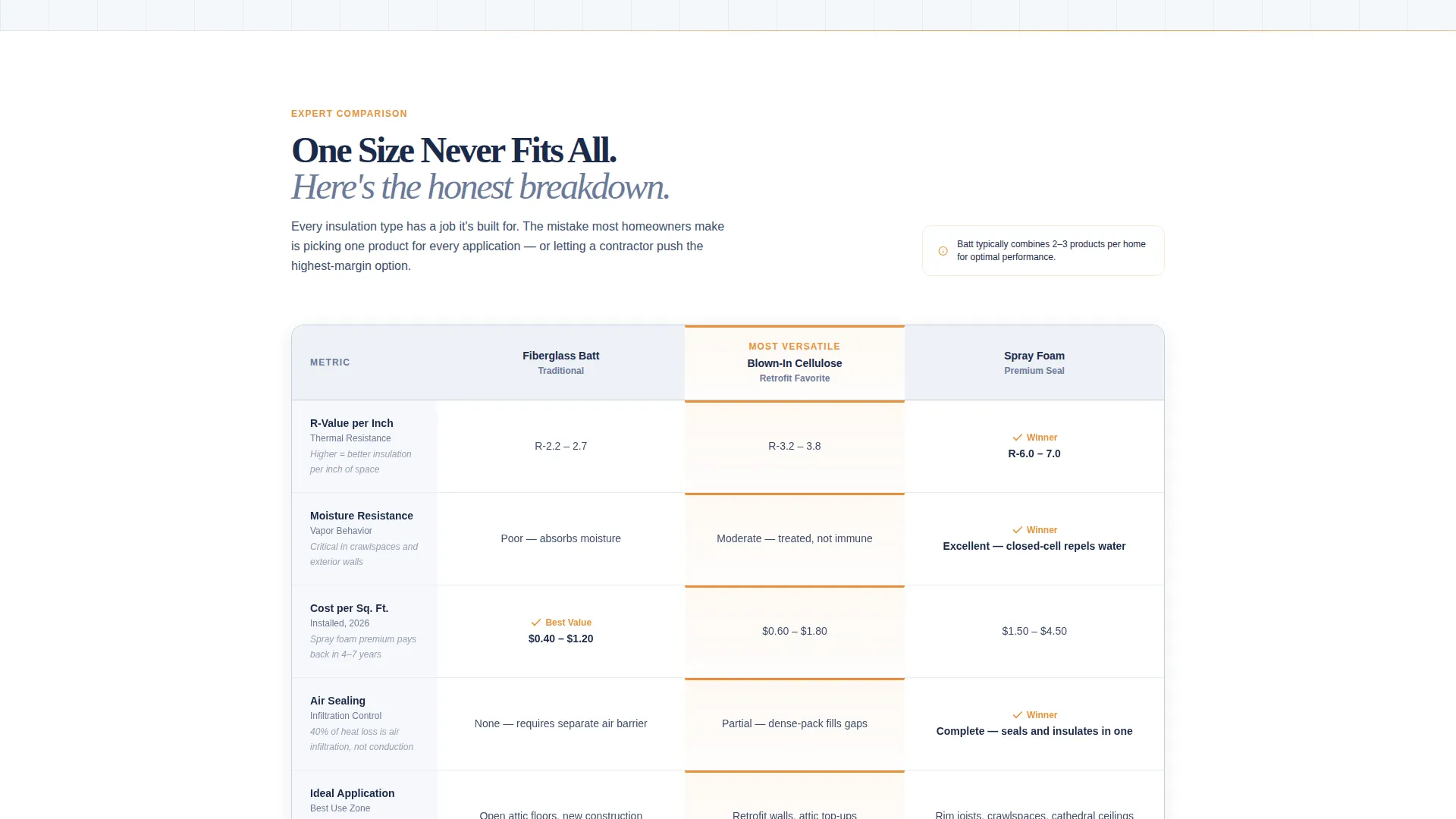Click the Ideal Application row label
This screenshot has width=1456, height=819.
tap(352, 793)
